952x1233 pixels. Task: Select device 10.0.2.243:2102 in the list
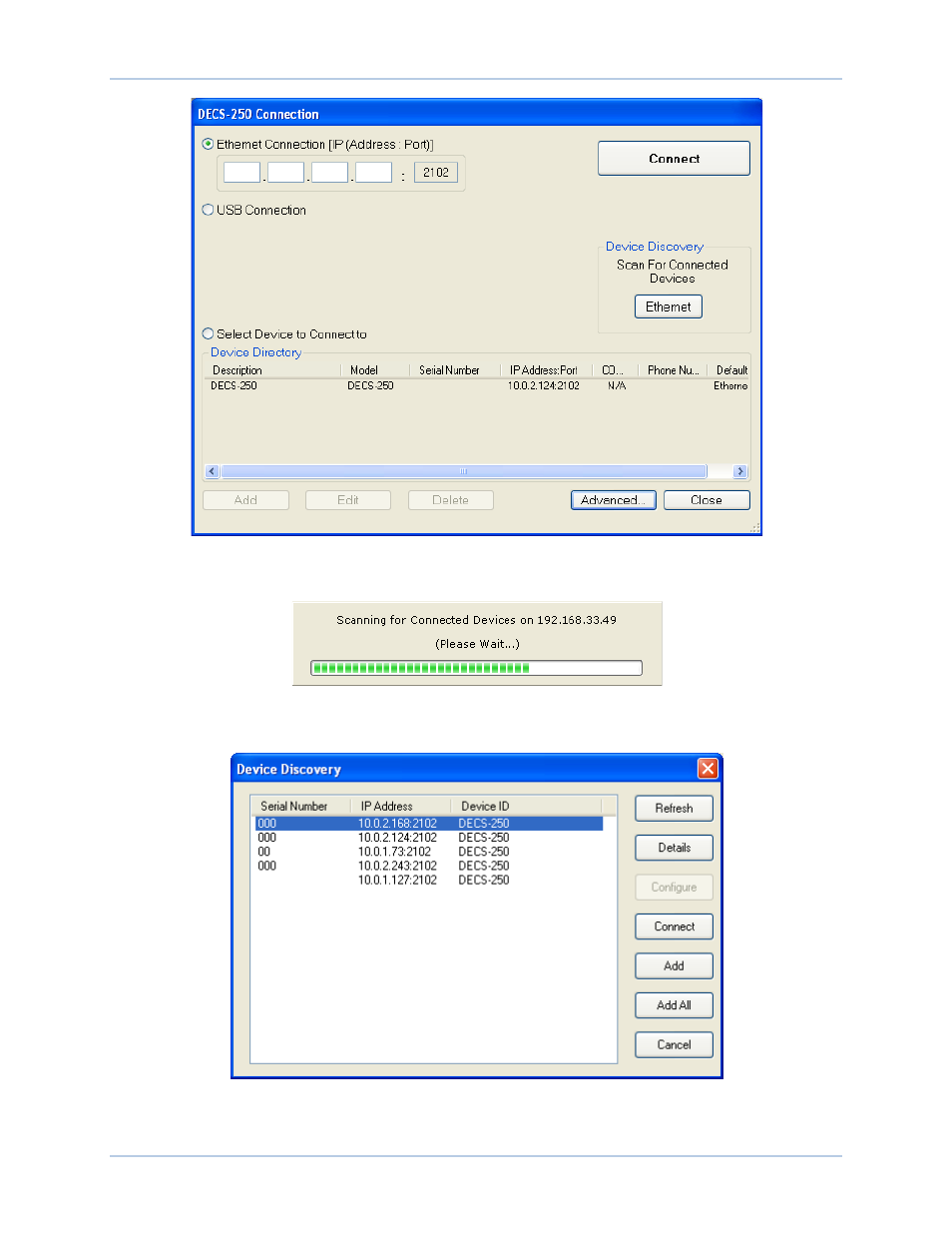429,866
